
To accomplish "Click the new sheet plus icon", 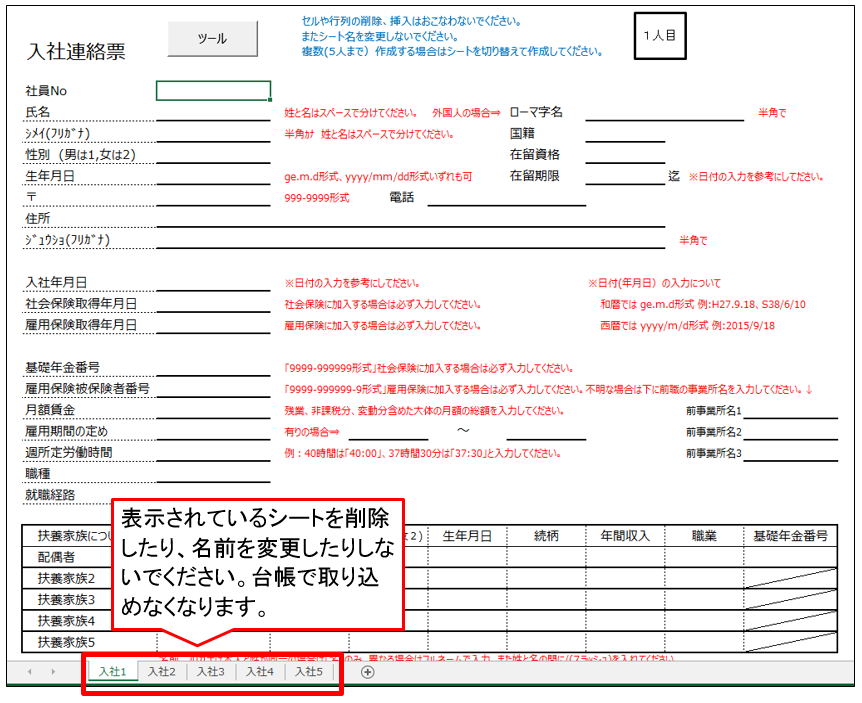I will pyautogui.click(x=367, y=672).
